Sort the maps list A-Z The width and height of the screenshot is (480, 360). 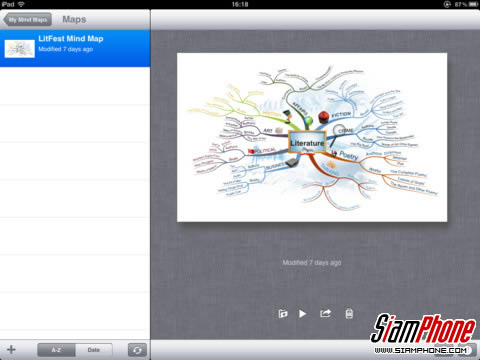56,350
